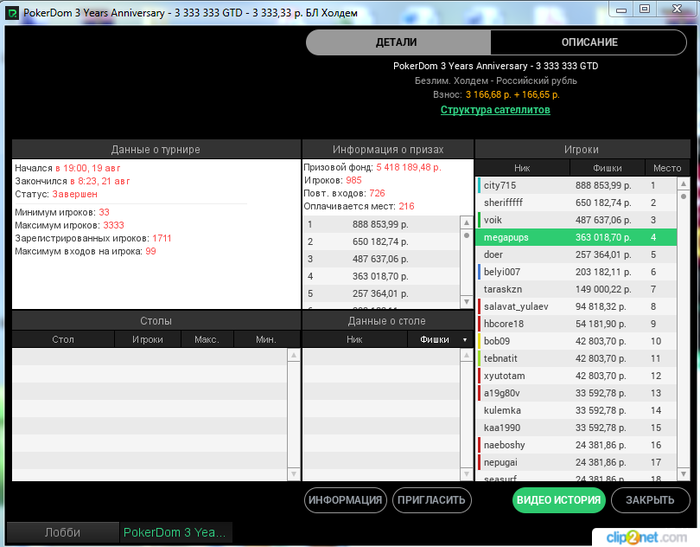Select player kulemka row
The width and height of the screenshot is (700, 547).
pyautogui.click(x=576, y=410)
